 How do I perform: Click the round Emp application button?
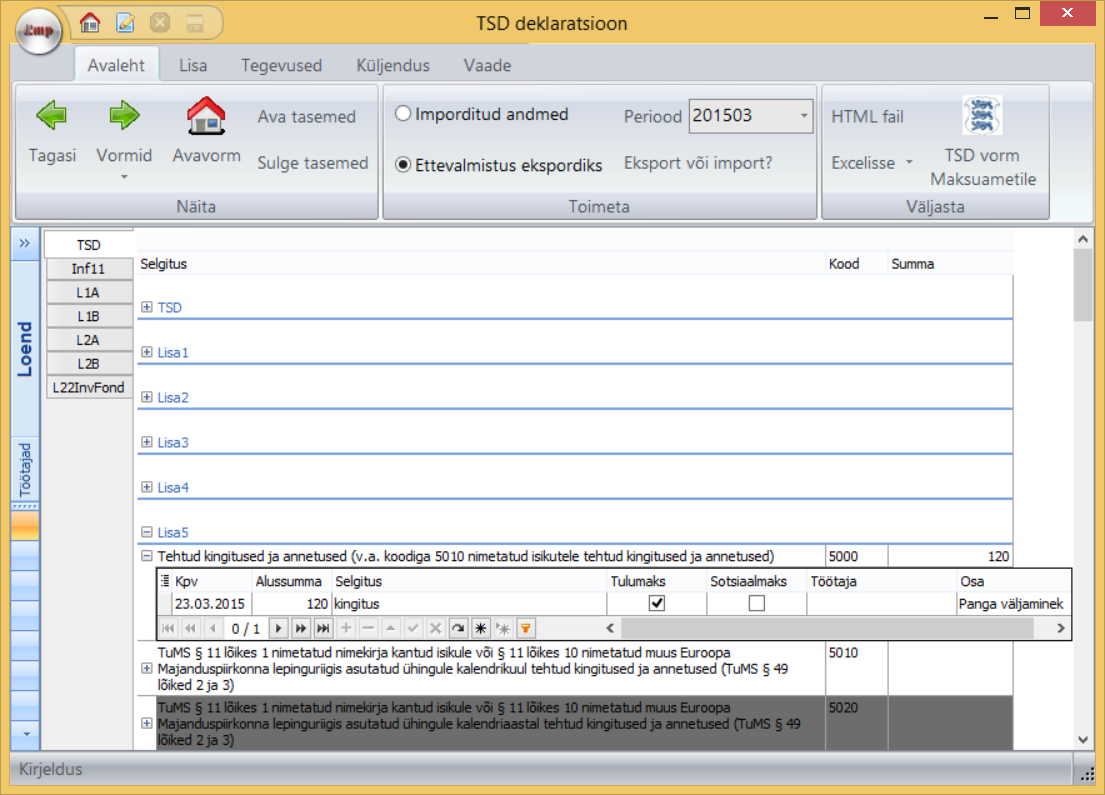click(39, 31)
